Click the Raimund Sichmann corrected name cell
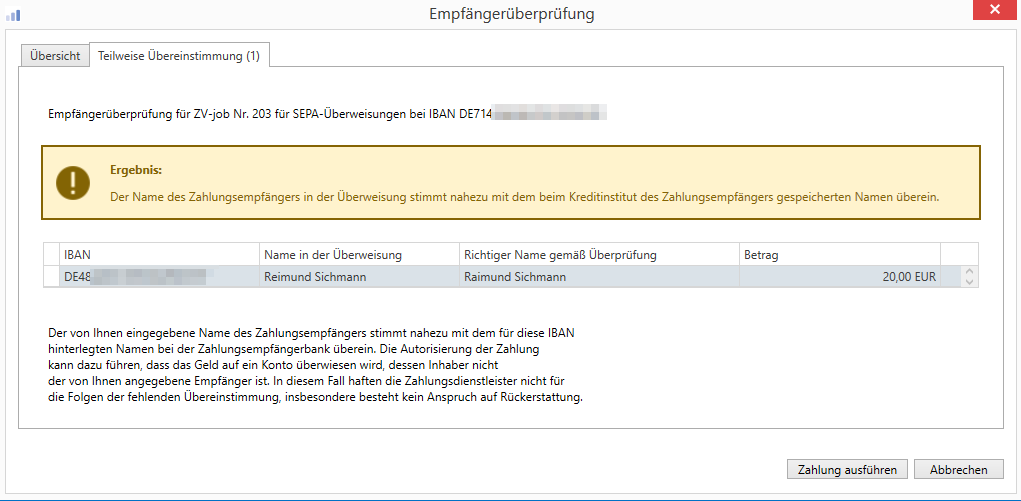Image resolution: width=1021 pixels, height=501 pixels. coord(599,277)
